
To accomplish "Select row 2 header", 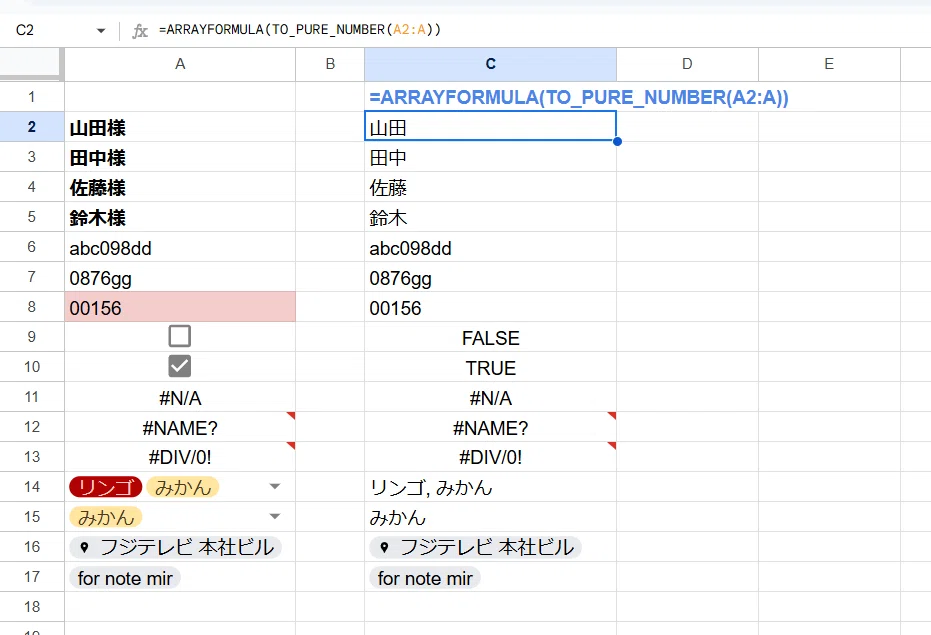I will (31, 127).
